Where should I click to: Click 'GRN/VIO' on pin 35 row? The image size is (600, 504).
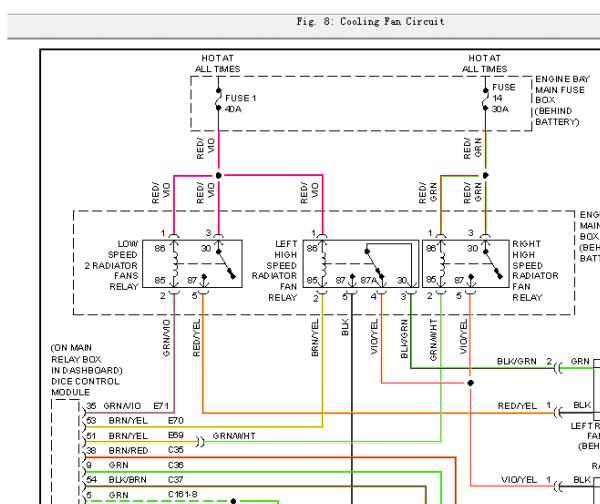(122, 406)
